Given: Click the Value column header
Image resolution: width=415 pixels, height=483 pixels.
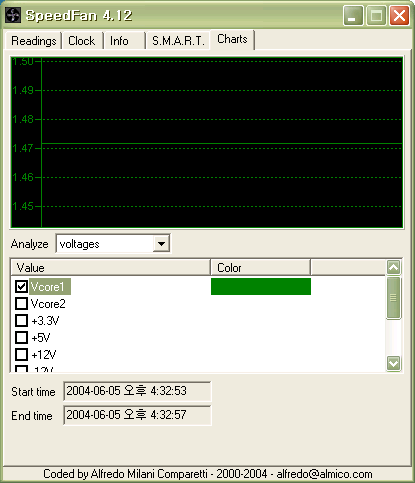Looking at the screenshot, I should pyautogui.click(x=111, y=268).
